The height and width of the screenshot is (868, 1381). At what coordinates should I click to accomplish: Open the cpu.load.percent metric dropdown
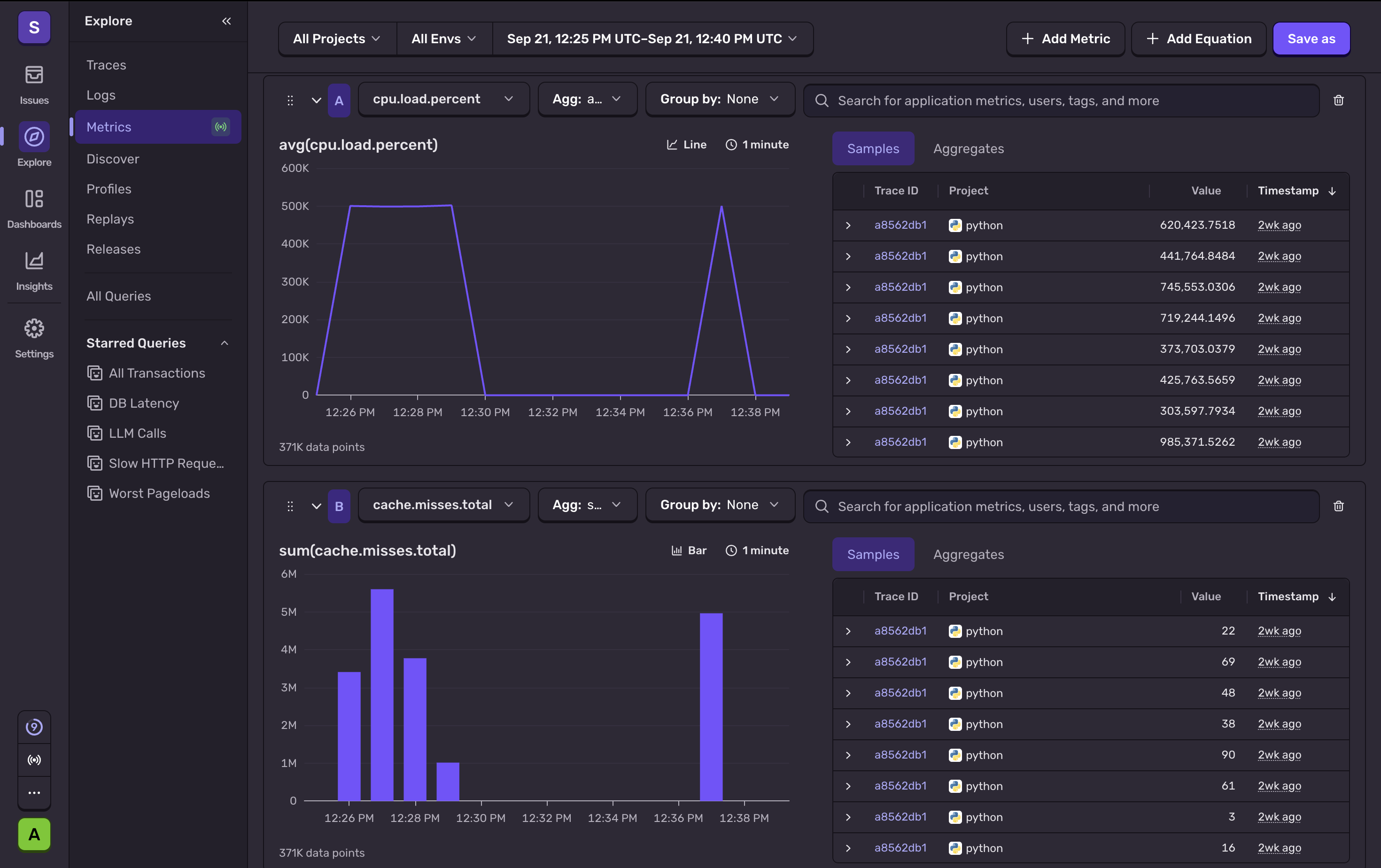(443, 99)
